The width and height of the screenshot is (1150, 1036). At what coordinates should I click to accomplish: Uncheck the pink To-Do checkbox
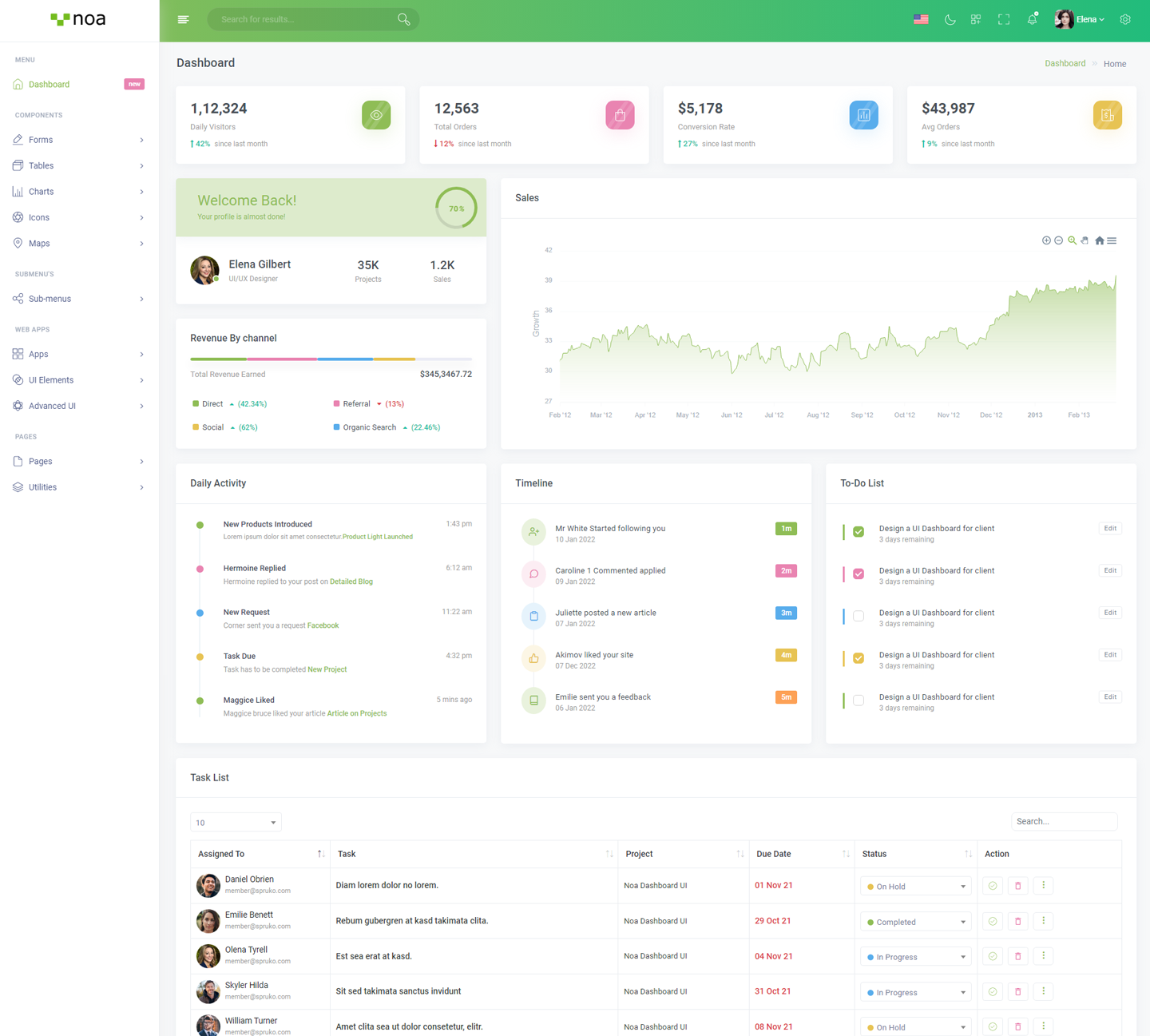click(x=859, y=574)
